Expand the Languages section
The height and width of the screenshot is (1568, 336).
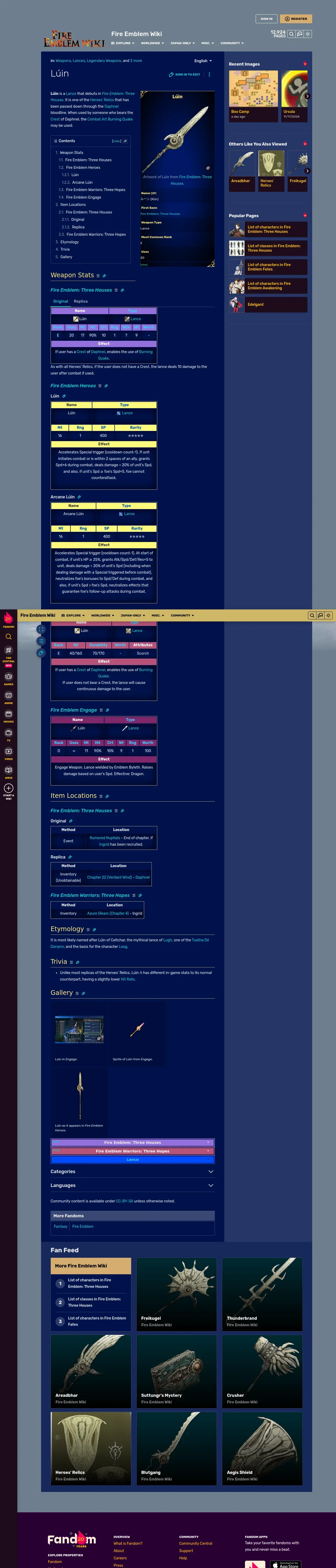(x=132, y=1186)
